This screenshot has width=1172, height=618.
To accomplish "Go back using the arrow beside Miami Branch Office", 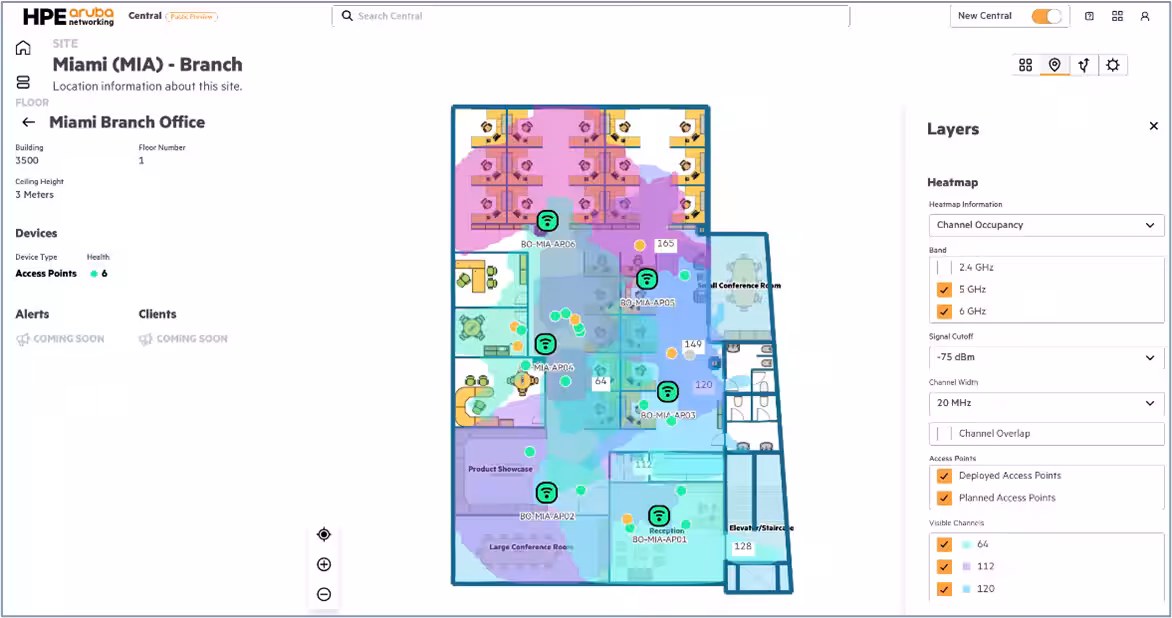I will pos(28,122).
